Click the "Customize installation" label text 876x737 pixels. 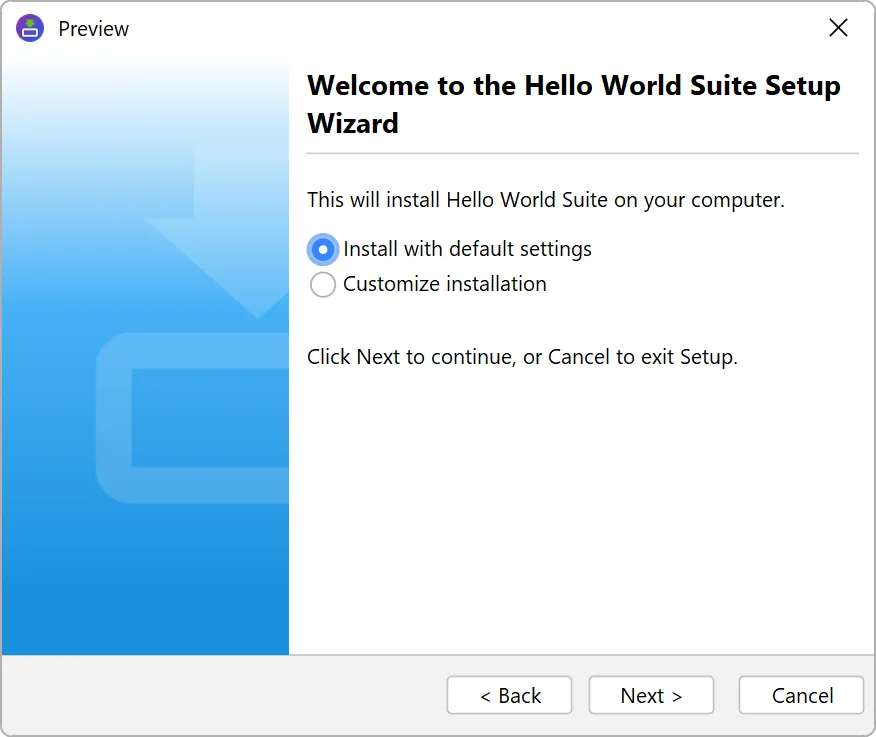coord(445,284)
